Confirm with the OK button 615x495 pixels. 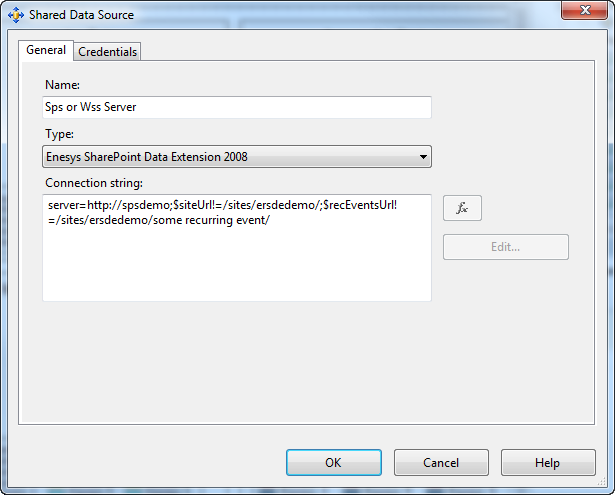click(x=333, y=462)
